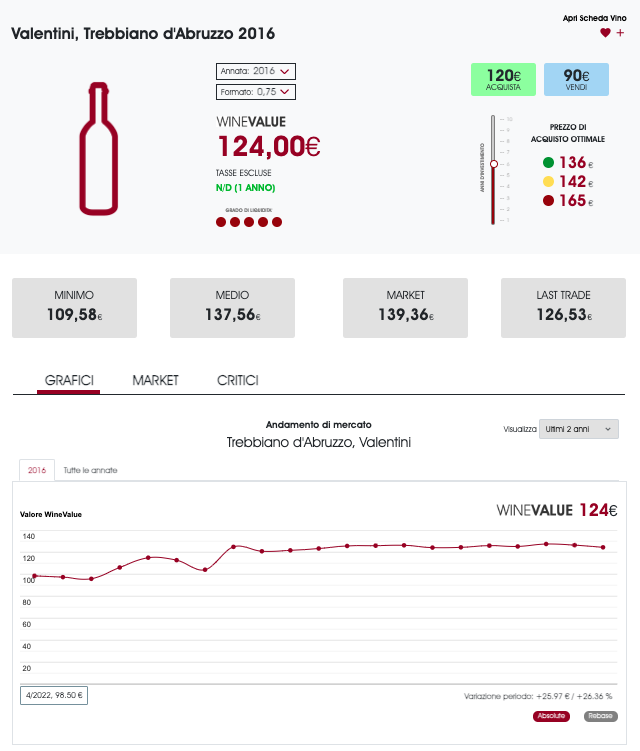Viewport: 640px width, 751px height.
Task: Open the Annata 2016 dropdown
Action: tap(256, 71)
